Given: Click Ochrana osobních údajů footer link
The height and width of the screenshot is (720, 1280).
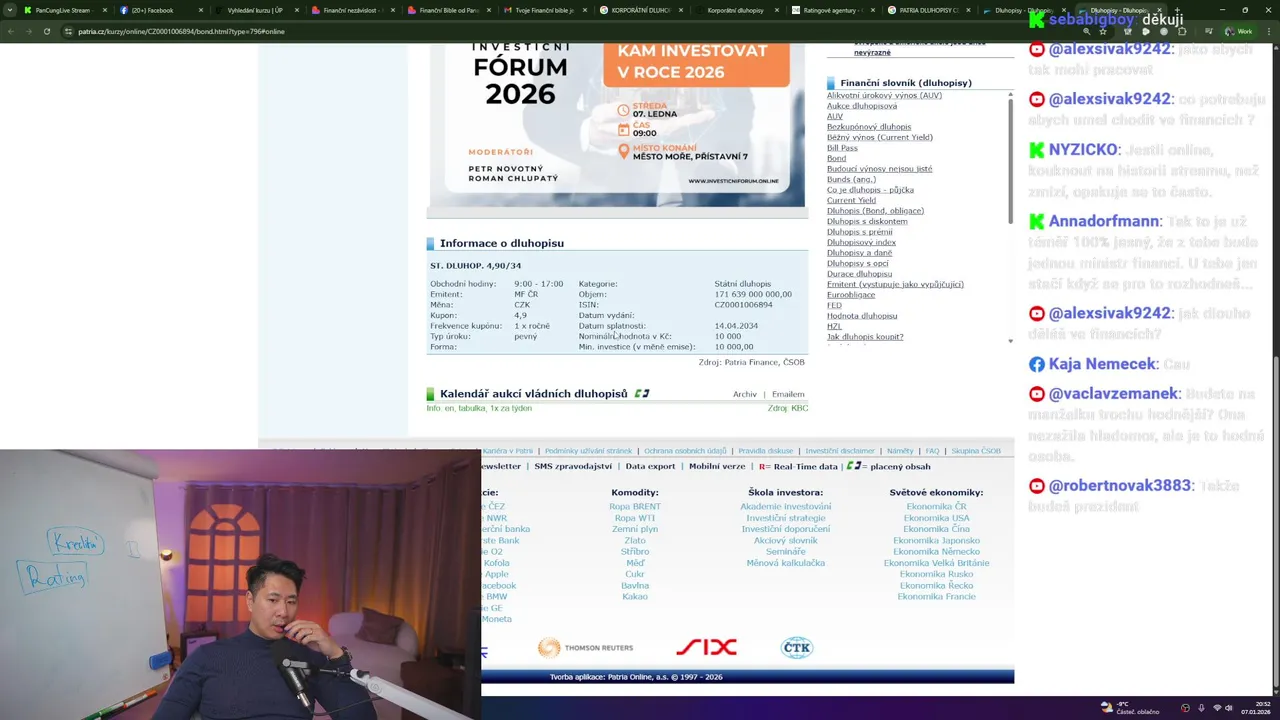Looking at the screenshot, I should (x=685, y=451).
